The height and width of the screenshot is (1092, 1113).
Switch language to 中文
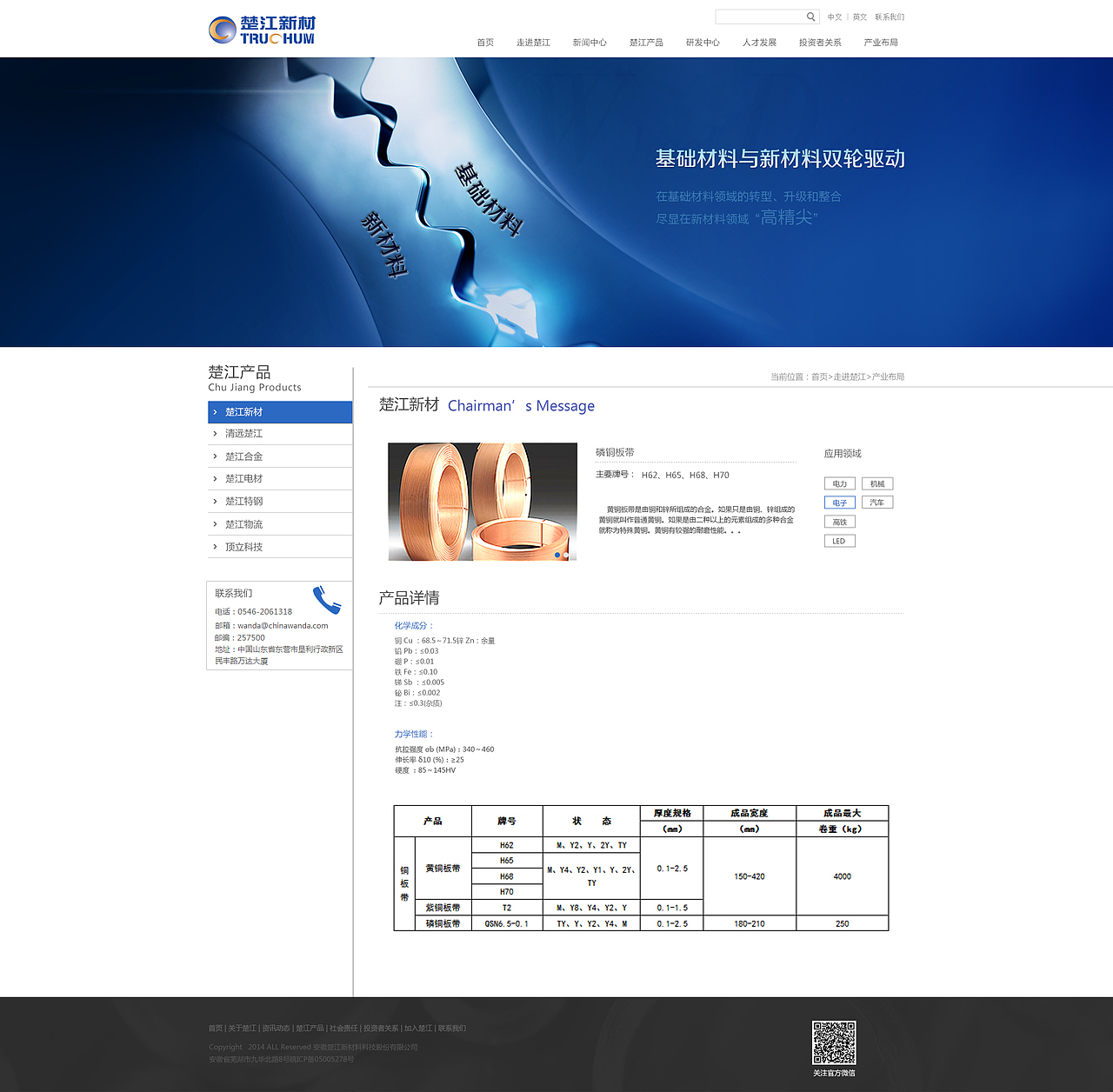835,17
